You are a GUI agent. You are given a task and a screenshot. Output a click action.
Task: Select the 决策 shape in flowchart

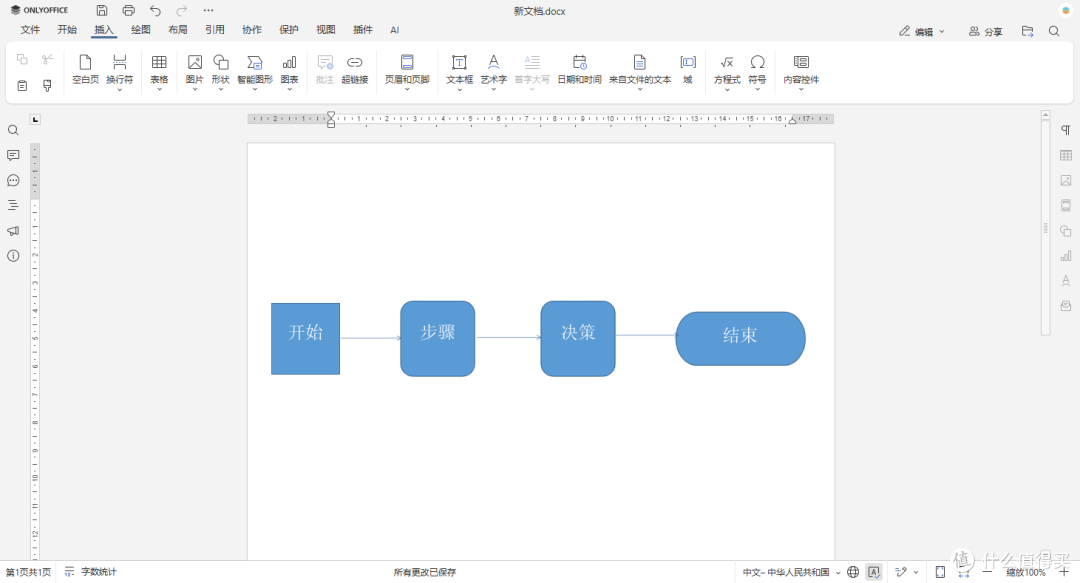(x=578, y=338)
